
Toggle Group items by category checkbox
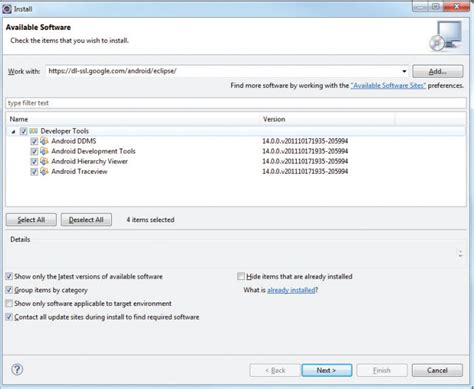[x=9, y=290]
